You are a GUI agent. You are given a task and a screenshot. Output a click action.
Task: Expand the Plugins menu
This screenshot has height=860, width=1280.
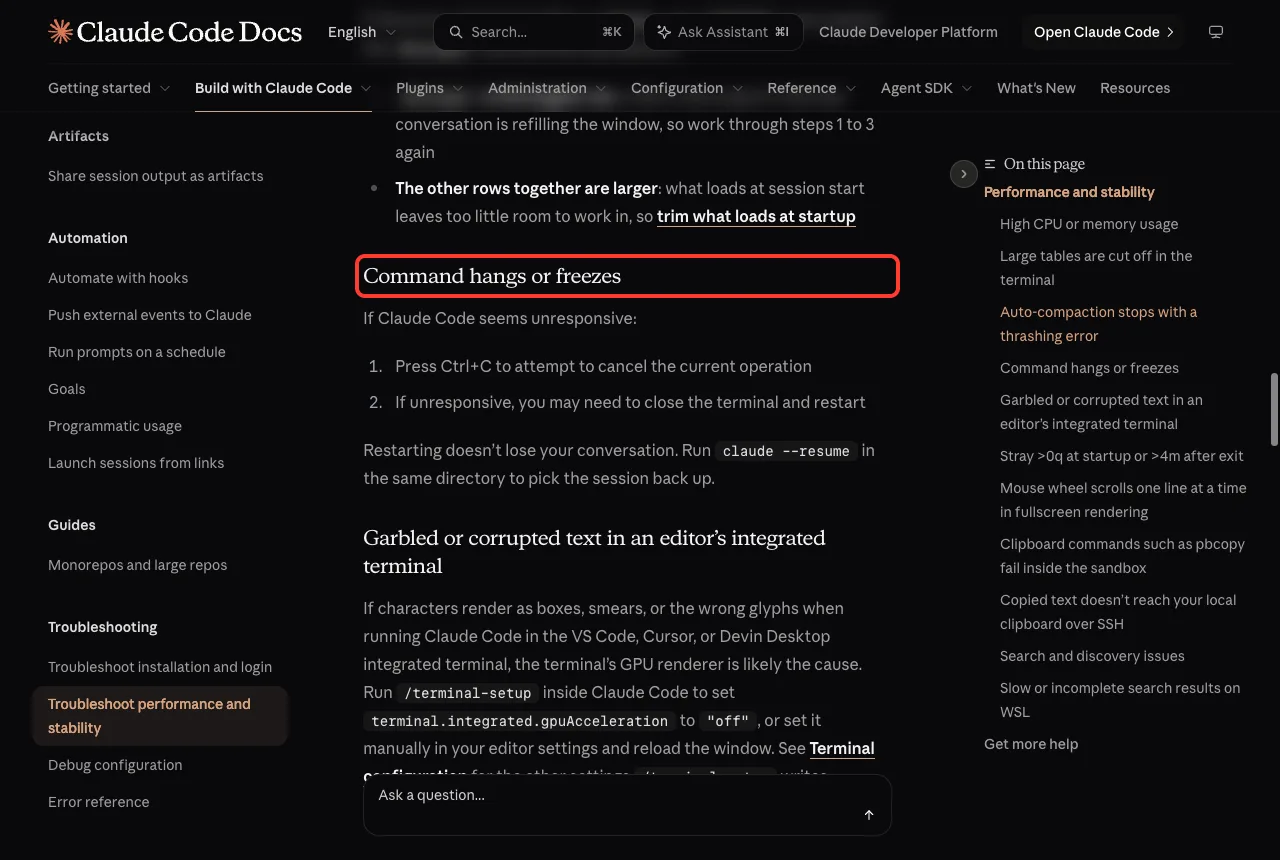430,88
